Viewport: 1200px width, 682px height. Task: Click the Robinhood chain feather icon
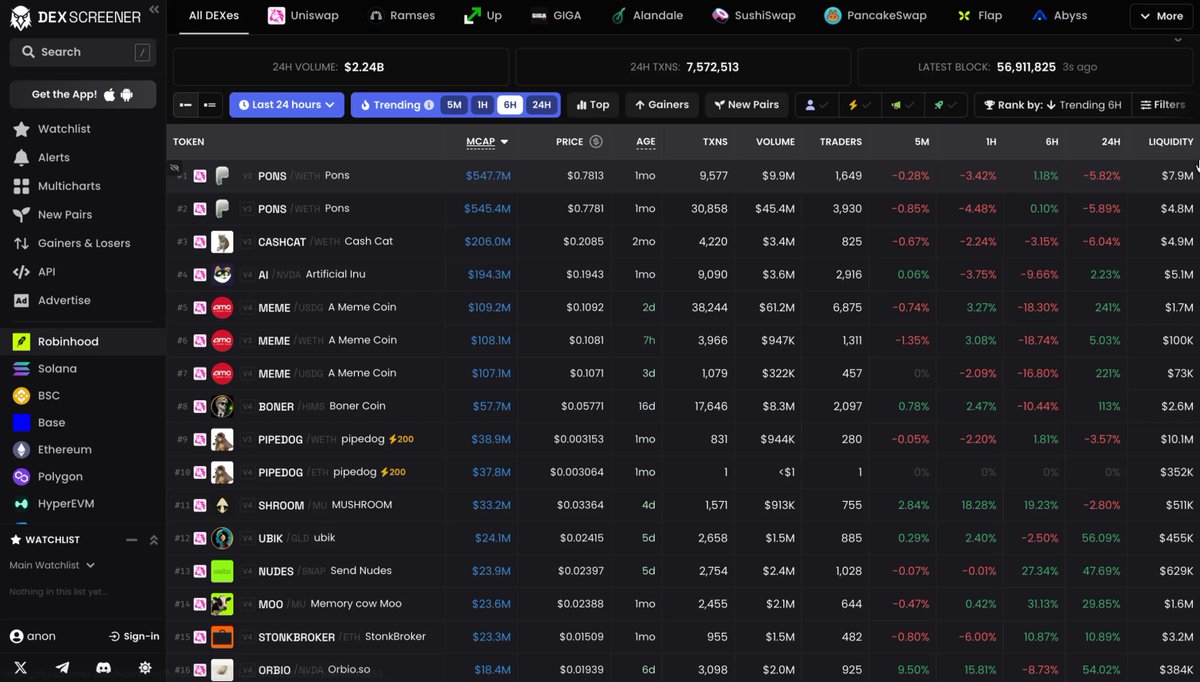(x=21, y=342)
